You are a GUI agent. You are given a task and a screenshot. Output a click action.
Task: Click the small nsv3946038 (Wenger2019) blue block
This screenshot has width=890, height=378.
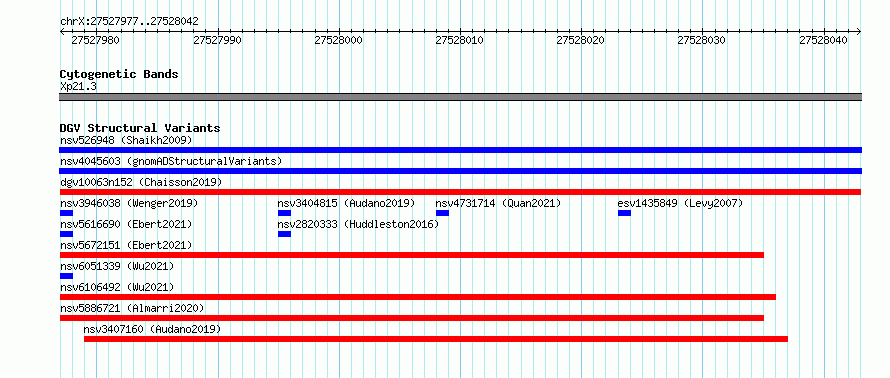66,213
